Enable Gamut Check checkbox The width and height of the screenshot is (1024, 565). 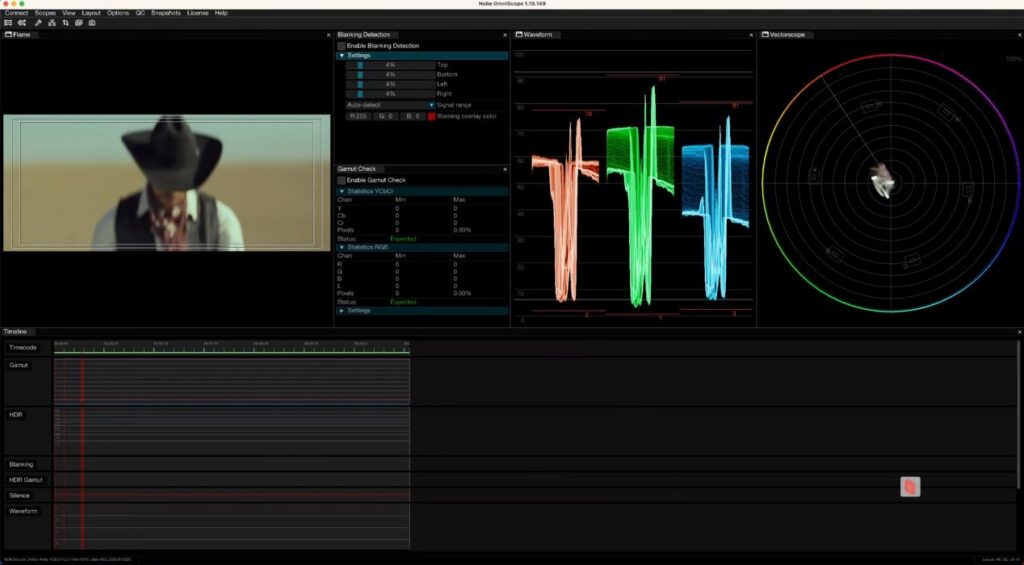pos(342,180)
